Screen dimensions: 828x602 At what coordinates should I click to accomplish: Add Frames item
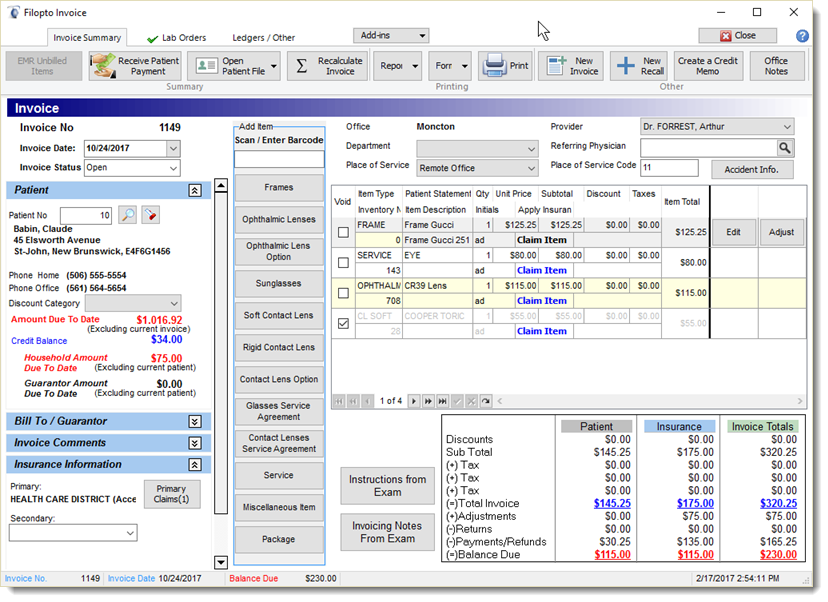pos(279,187)
